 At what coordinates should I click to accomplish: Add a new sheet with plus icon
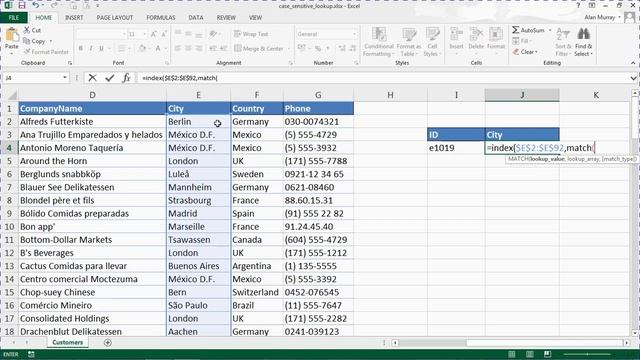[108, 342]
